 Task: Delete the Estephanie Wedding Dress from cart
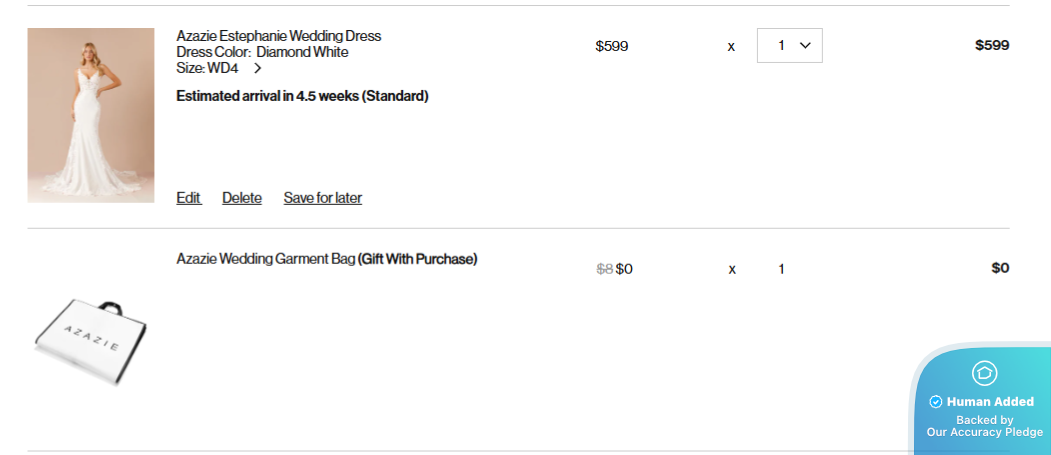coord(242,198)
